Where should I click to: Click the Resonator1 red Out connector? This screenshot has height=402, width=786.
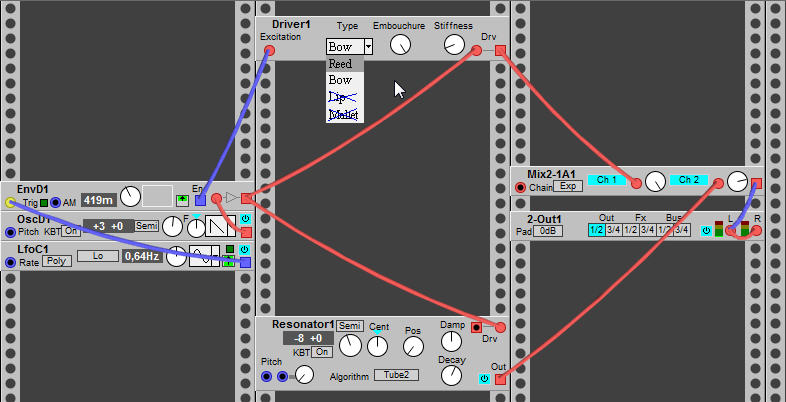tap(500, 378)
